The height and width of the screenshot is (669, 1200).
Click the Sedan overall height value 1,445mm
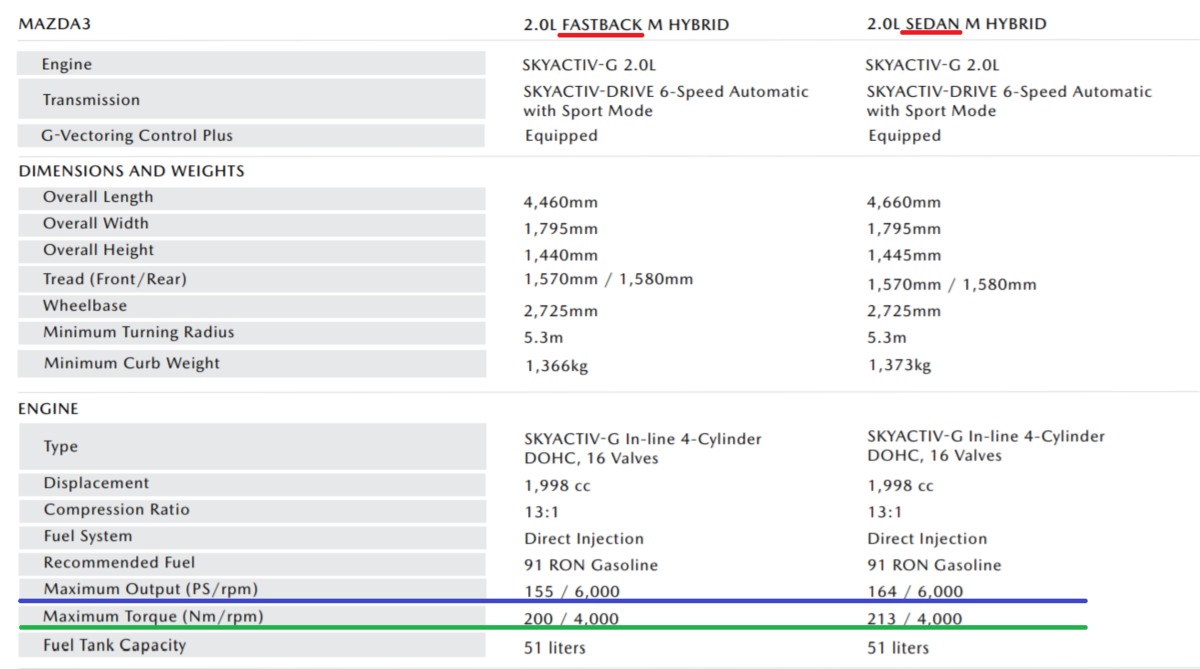click(904, 255)
